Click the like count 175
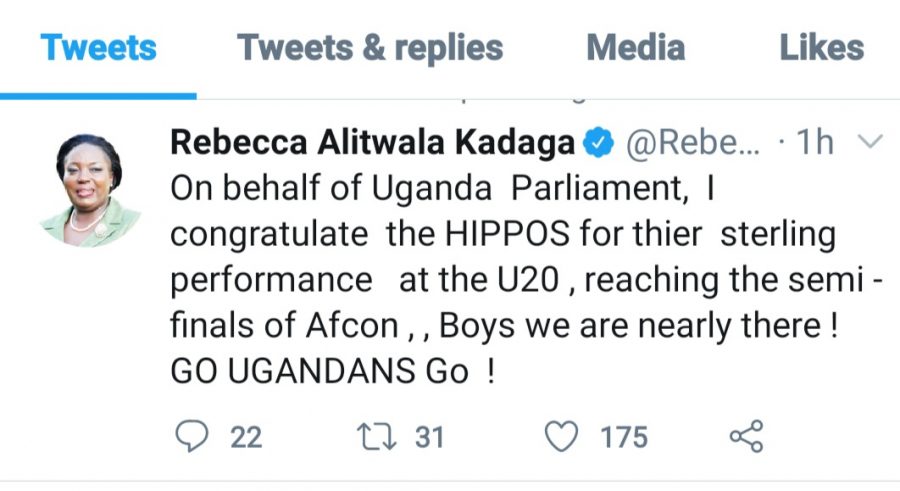900x491 pixels. click(x=624, y=437)
